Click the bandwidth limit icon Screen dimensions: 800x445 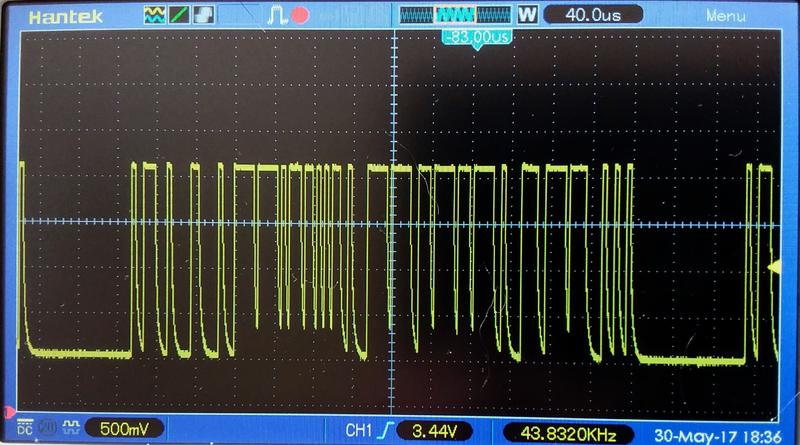pyautogui.click(x=71, y=427)
